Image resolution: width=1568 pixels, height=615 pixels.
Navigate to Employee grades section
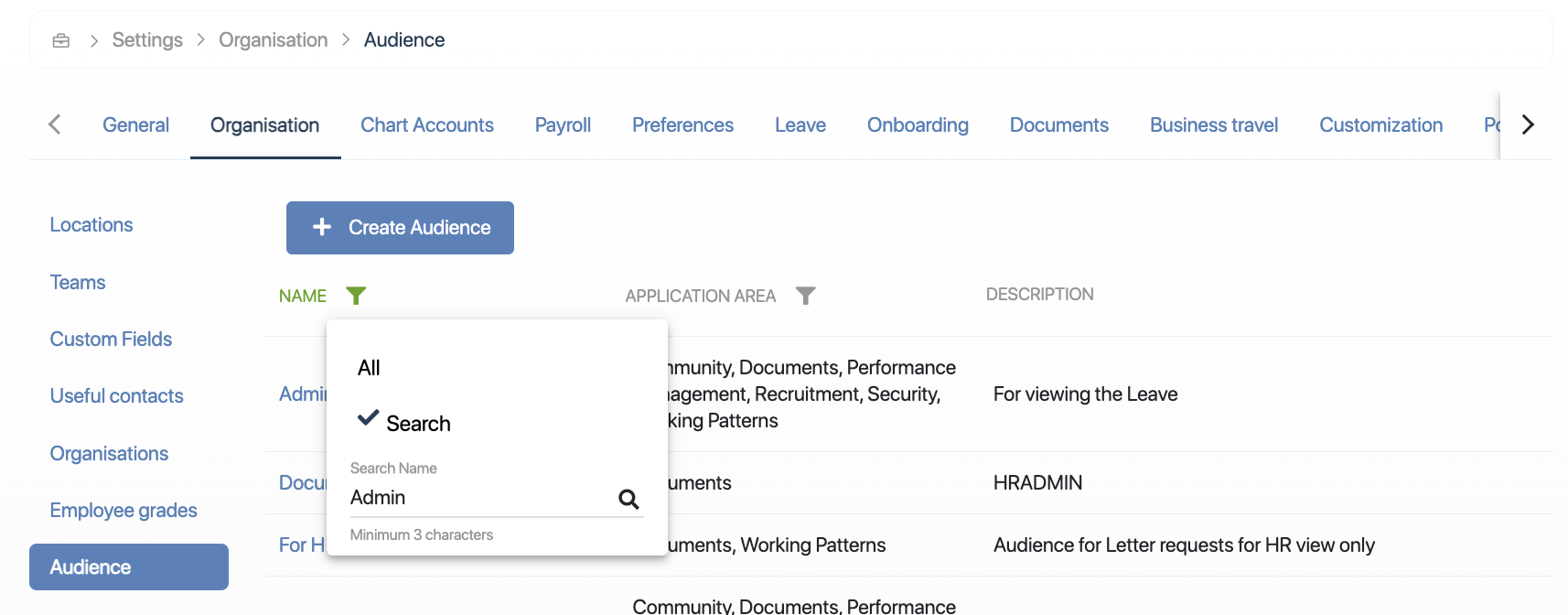click(x=124, y=511)
